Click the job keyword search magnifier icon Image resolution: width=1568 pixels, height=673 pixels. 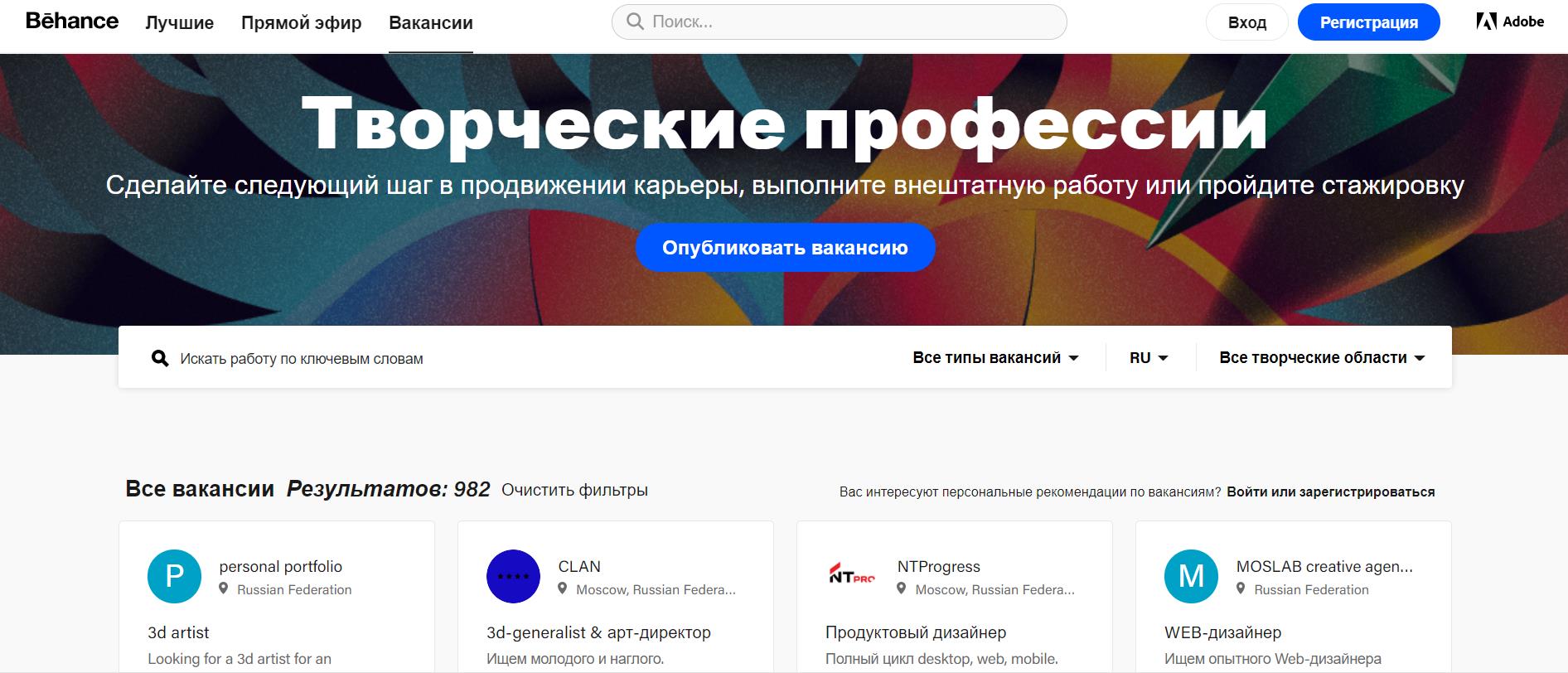[x=160, y=358]
